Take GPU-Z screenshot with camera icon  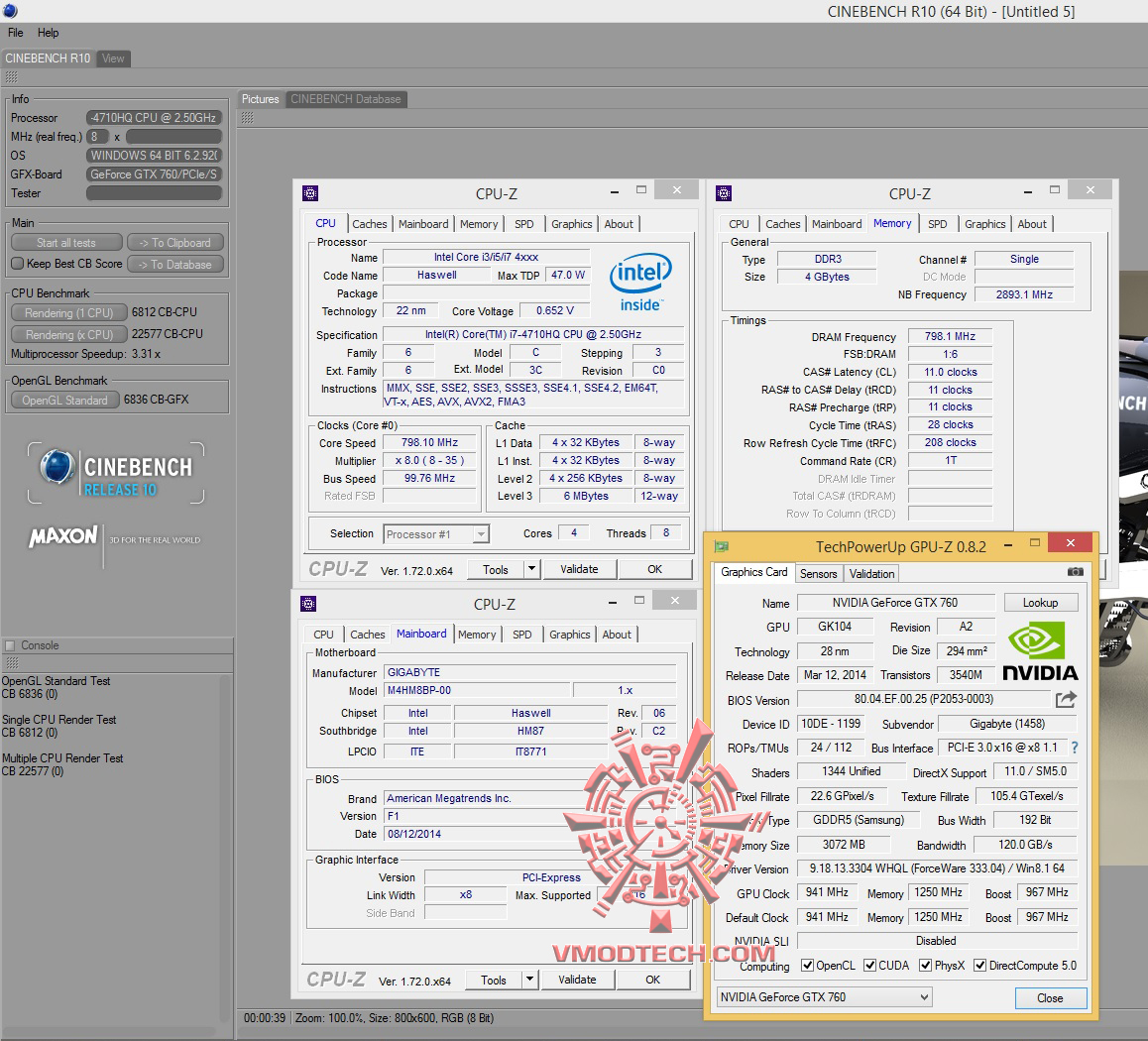[1075, 572]
